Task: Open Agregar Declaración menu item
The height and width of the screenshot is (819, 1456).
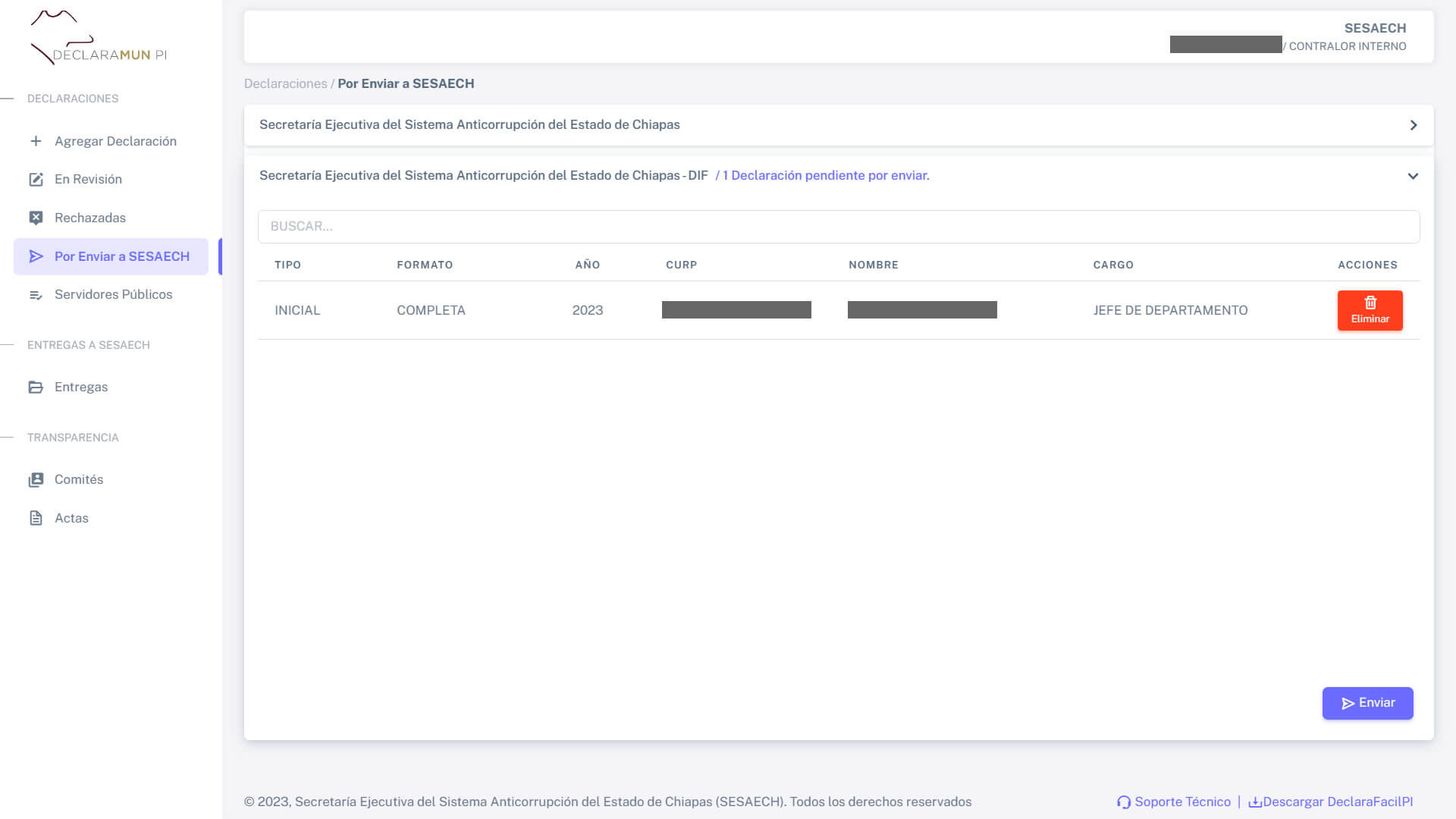Action: 111,141
